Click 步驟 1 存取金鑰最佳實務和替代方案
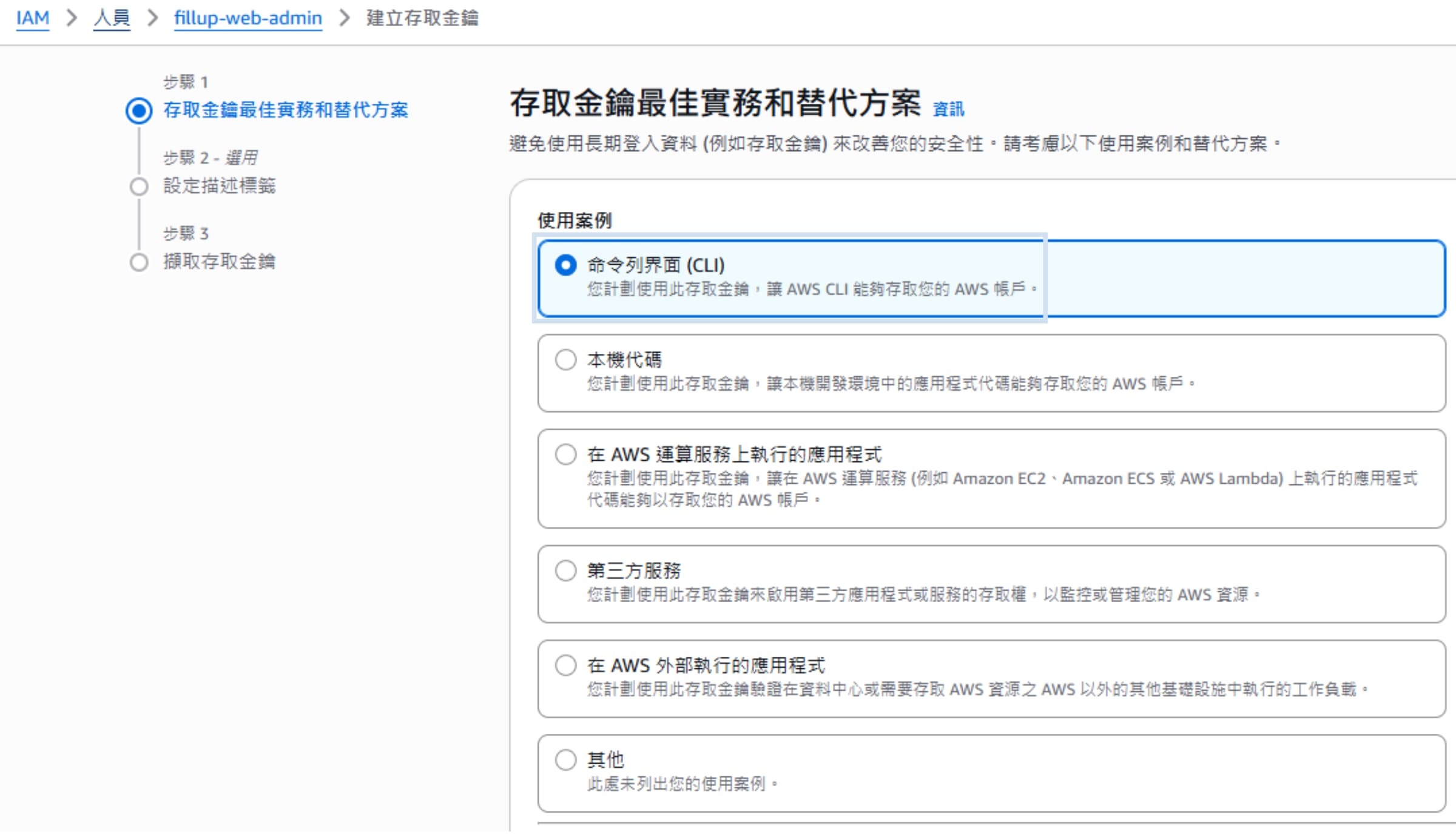Viewport: 1456px width, 834px height. click(x=287, y=111)
